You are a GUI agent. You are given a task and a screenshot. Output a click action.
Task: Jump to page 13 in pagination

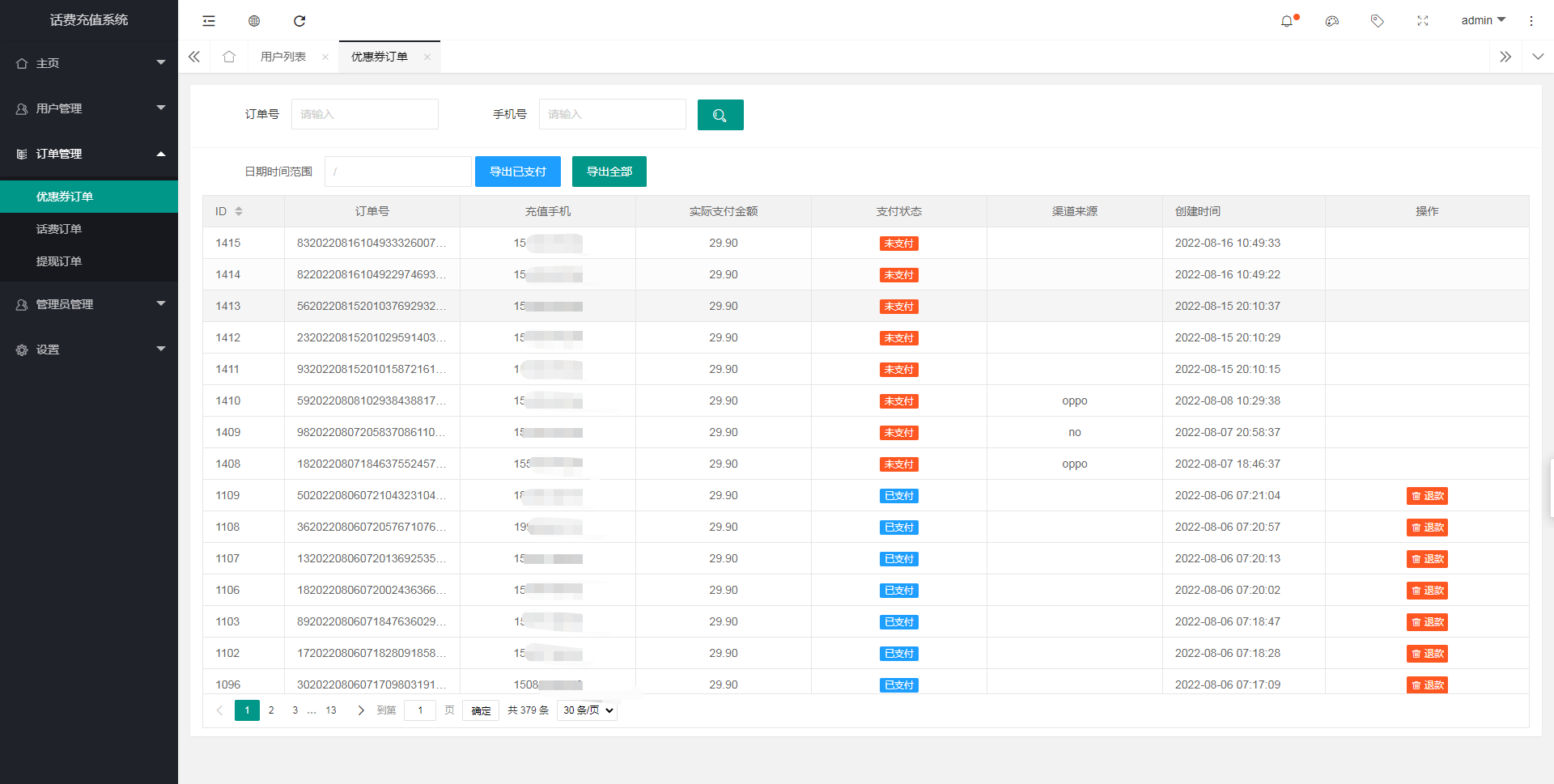[x=331, y=710]
